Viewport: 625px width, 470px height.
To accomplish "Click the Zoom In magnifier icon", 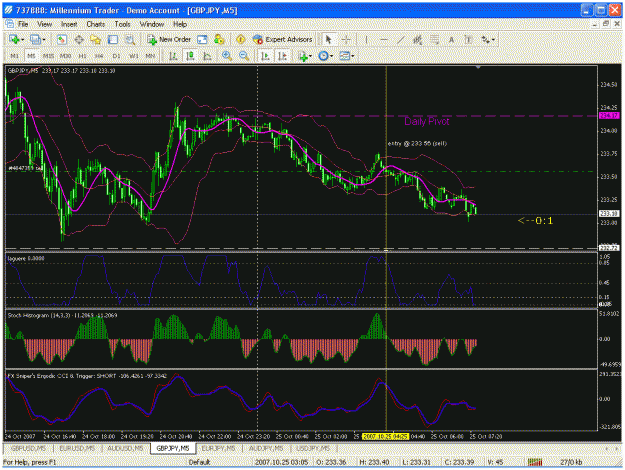I will click(x=227, y=56).
